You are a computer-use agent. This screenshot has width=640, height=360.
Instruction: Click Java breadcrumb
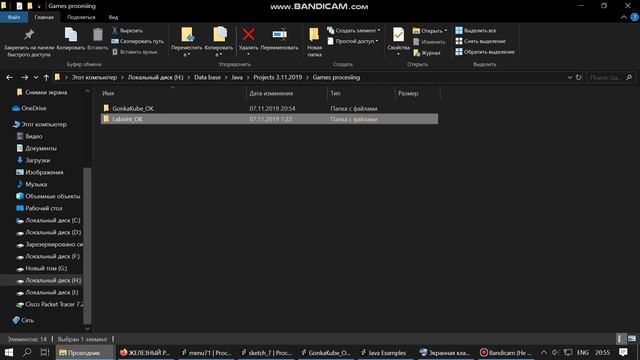point(237,77)
